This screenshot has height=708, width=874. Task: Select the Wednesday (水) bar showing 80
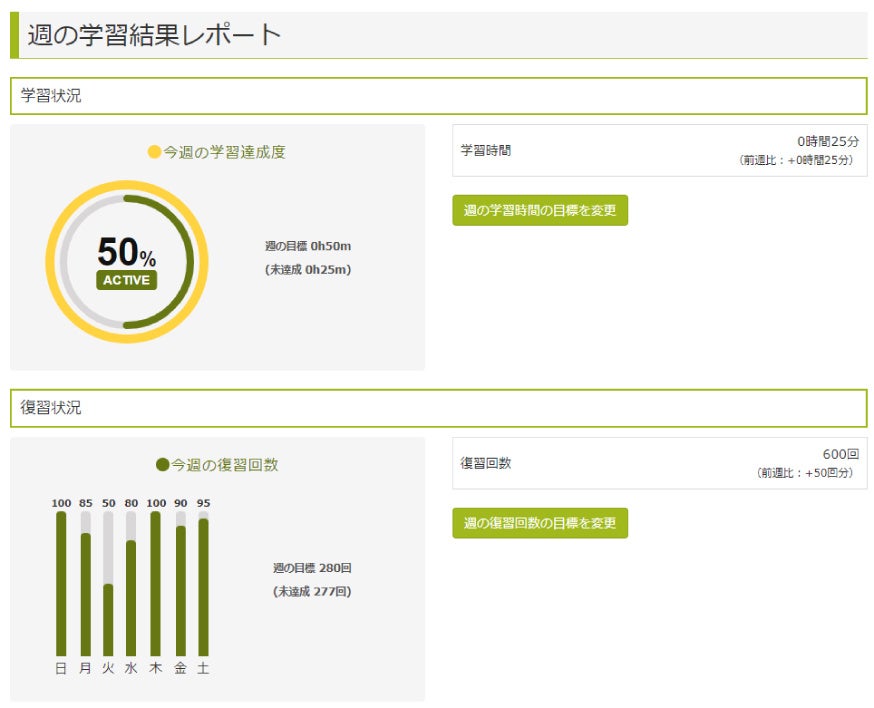click(x=131, y=584)
